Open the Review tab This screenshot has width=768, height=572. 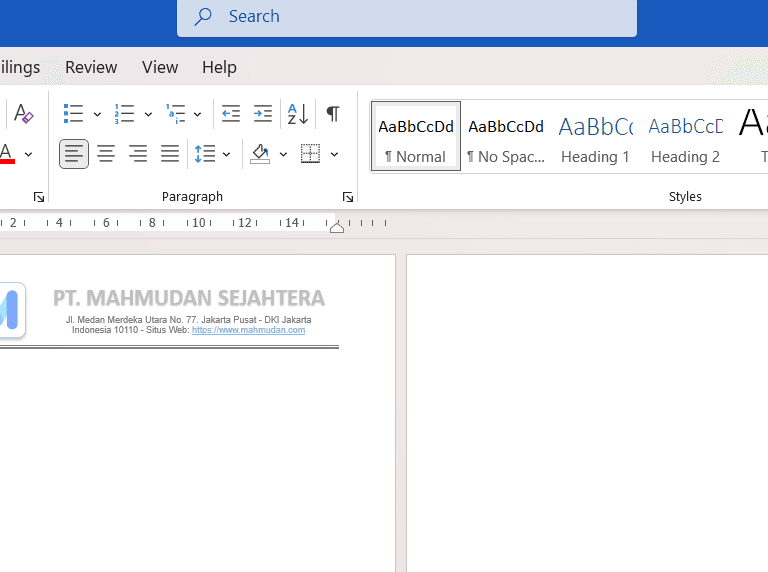pos(91,67)
